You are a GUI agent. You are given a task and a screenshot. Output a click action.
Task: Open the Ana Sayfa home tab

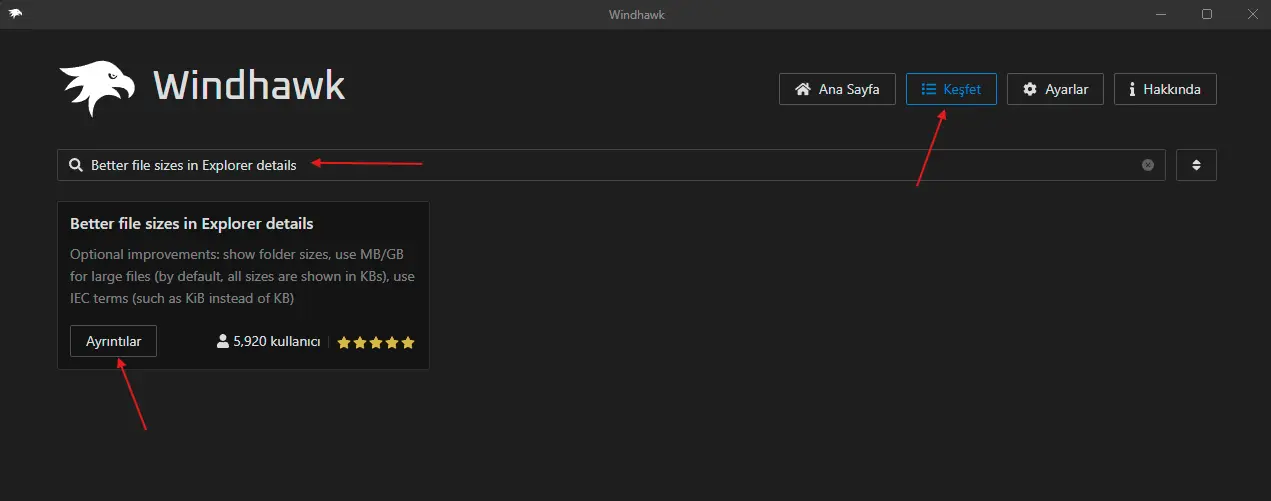click(837, 89)
